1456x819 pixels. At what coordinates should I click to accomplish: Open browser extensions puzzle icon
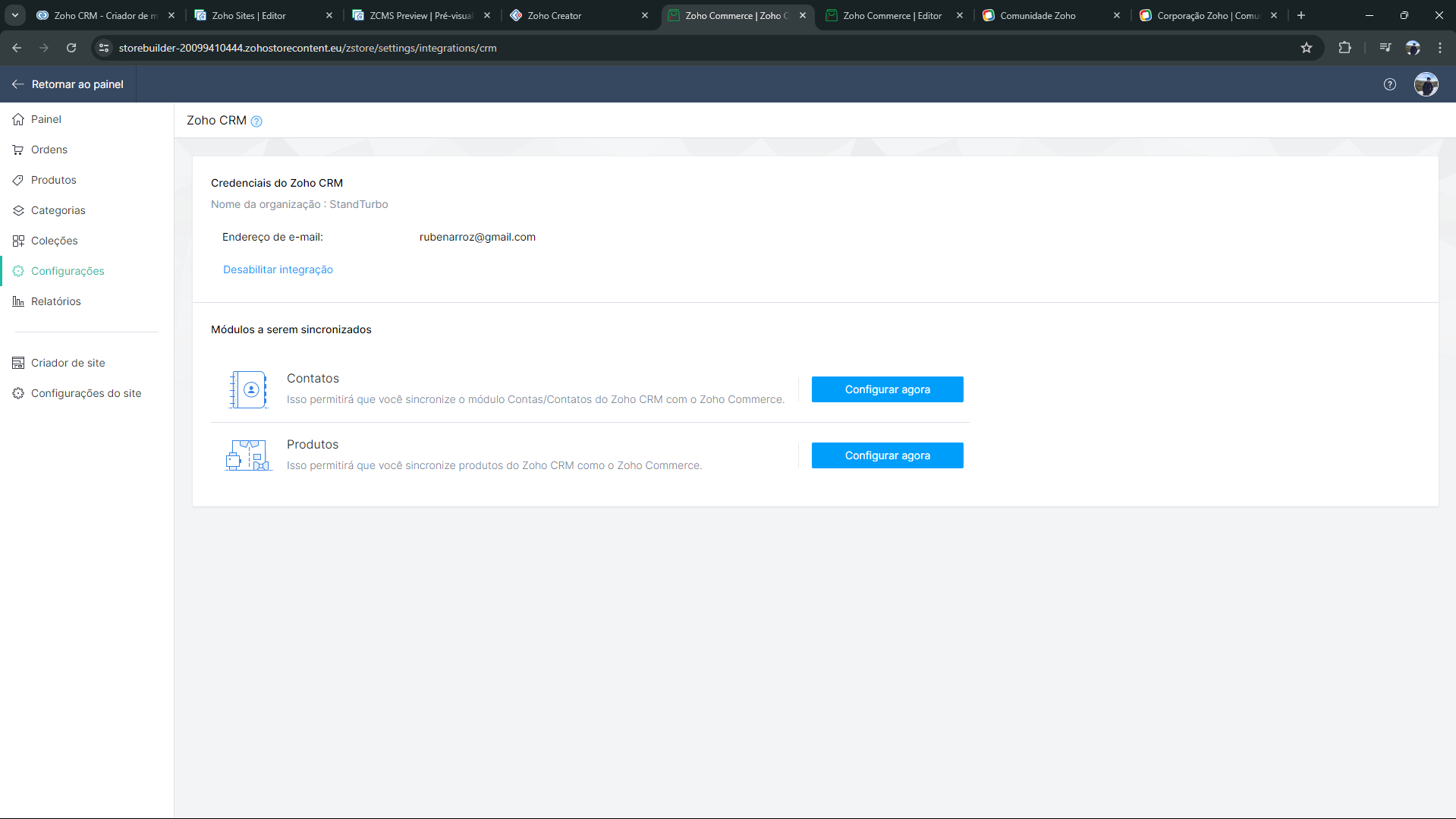click(1344, 48)
